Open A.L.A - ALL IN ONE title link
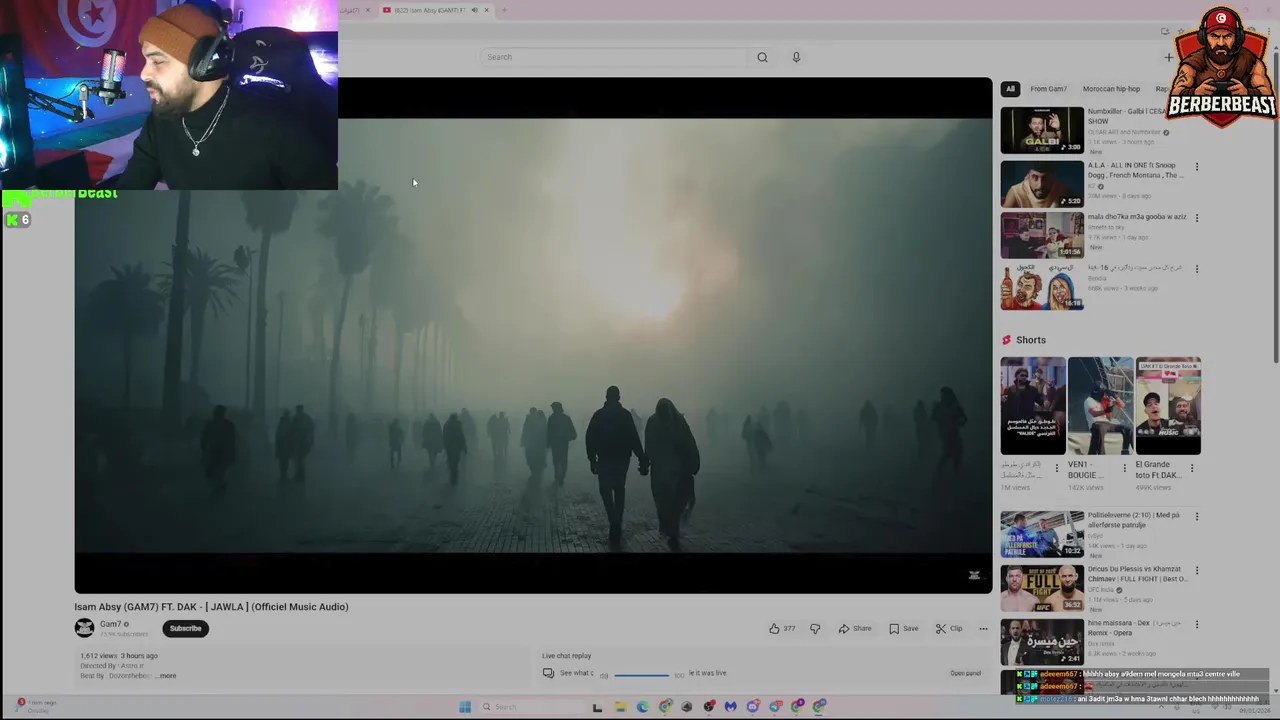The width and height of the screenshot is (1280, 720). (1135, 170)
